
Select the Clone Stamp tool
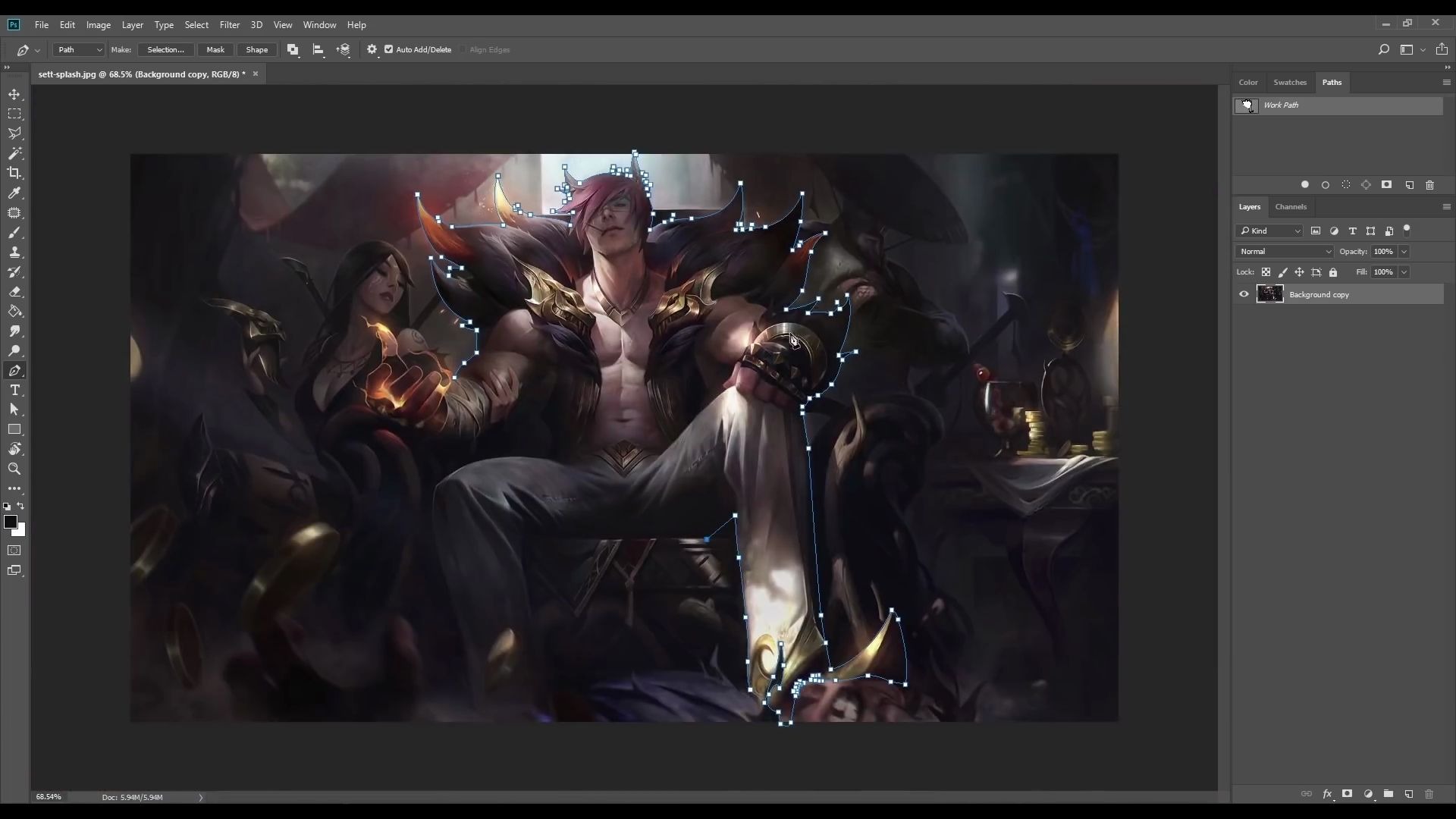click(x=14, y=252)
